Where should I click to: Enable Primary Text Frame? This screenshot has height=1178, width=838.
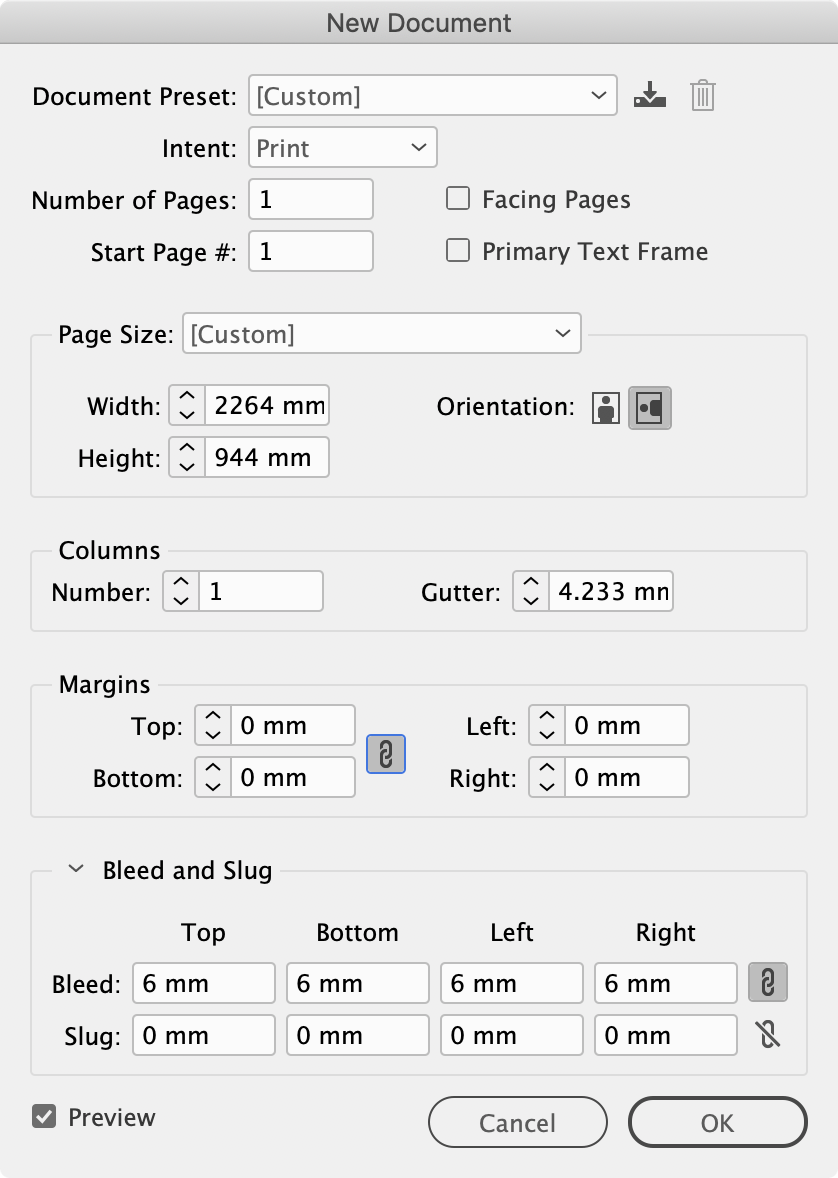click(457, 251)
